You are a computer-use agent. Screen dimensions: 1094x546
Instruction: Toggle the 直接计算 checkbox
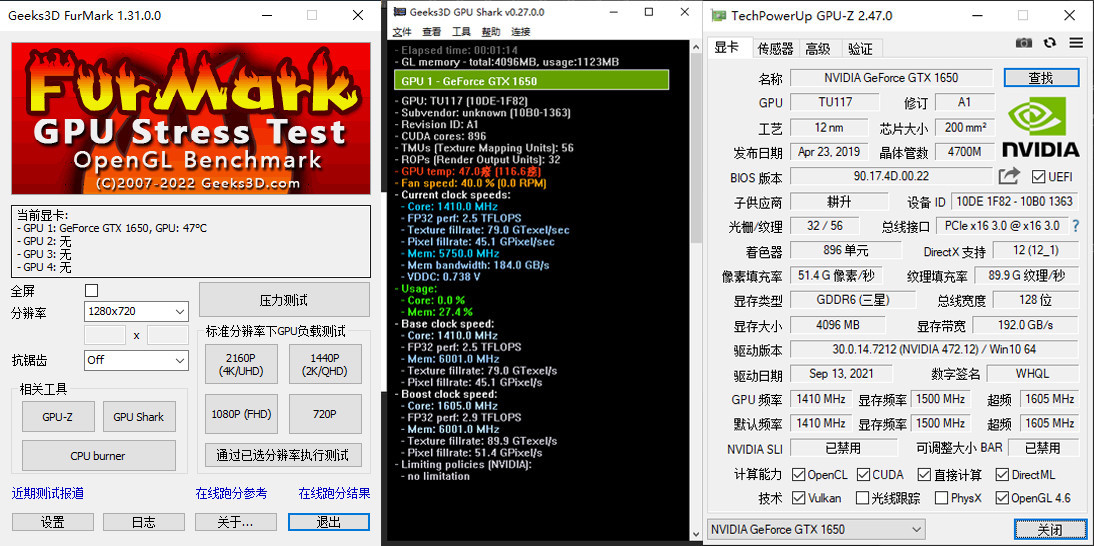[924, 475]
